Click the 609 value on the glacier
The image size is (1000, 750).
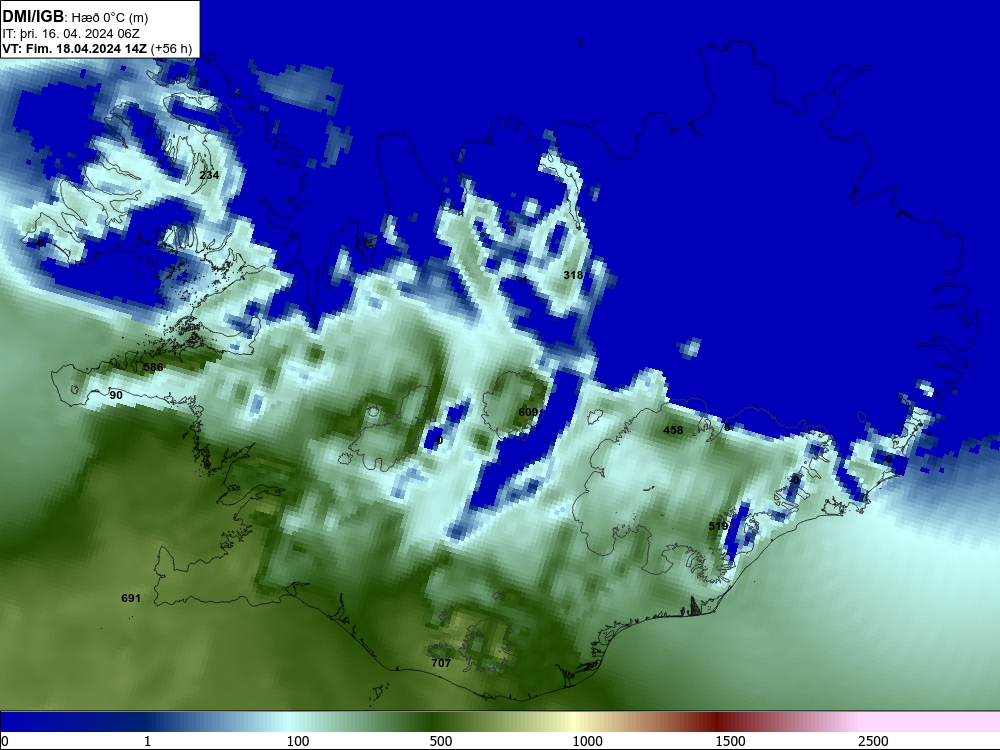point(527,413)
